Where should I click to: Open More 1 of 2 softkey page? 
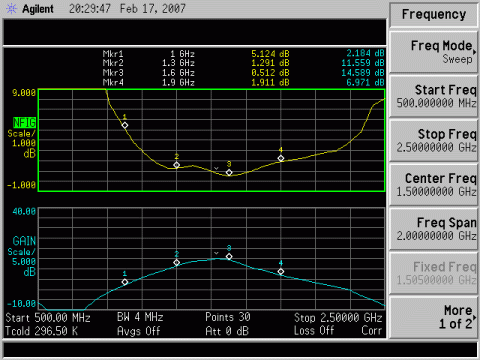coord(433,317)
